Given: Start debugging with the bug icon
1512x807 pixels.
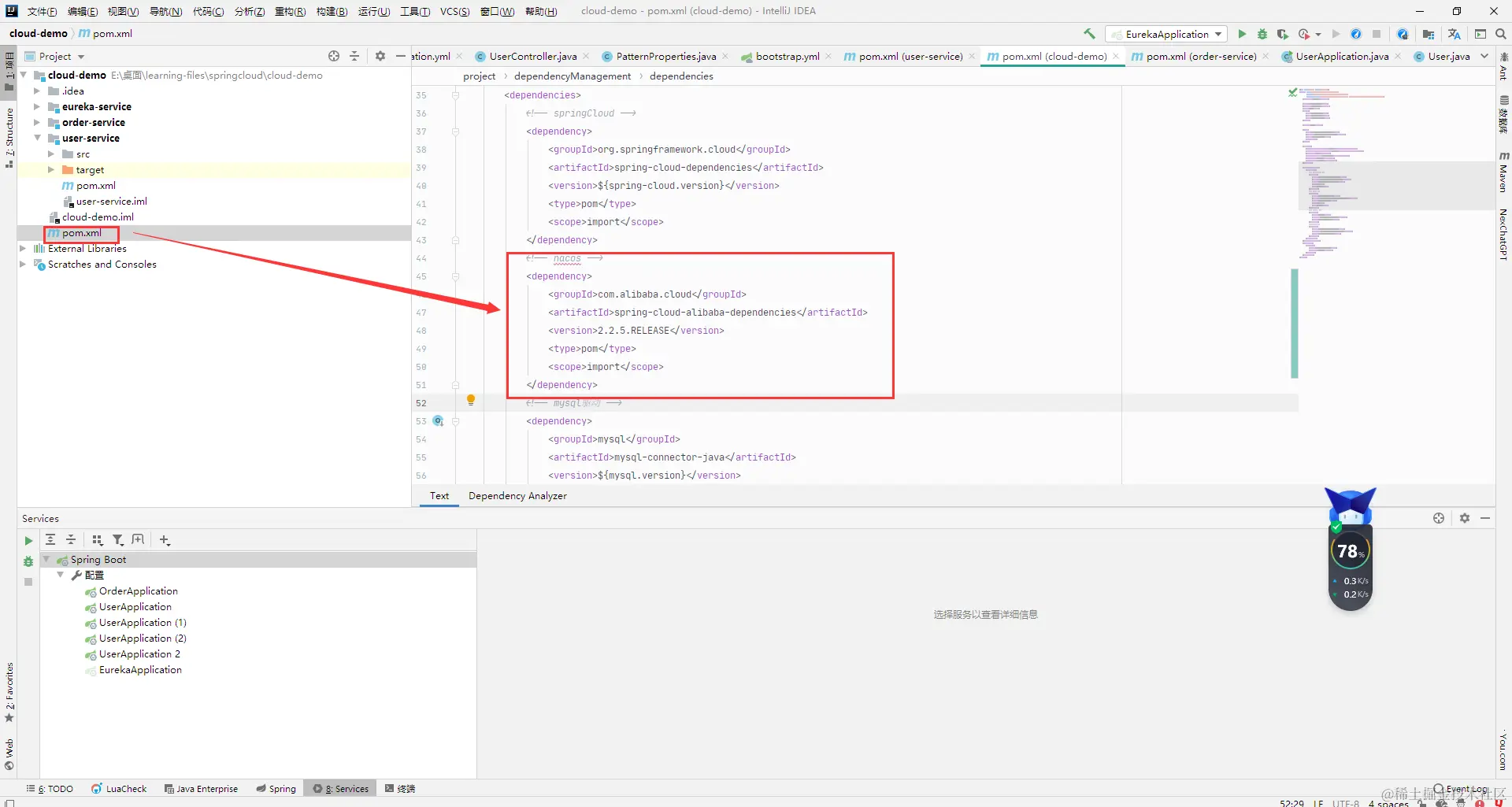Looking at the screenshot, I should coord(1262,34).
